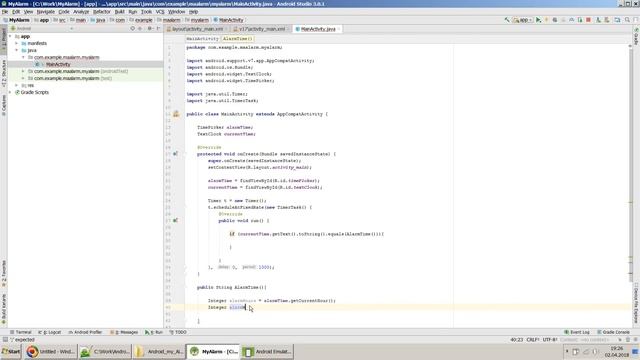The image size is (640, 360).
Task: Switch to v17 activity_main.xml editor tab
Action: [262, 29]
